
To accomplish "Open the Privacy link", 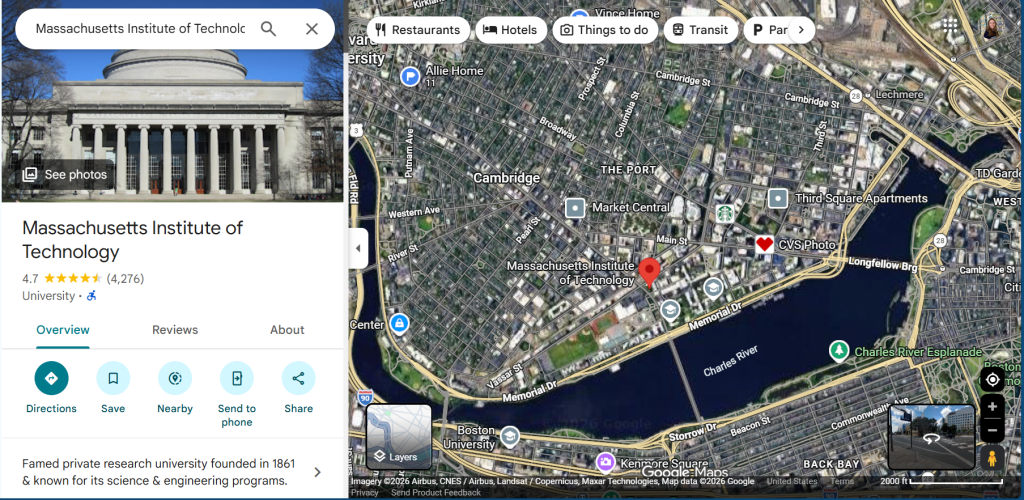I will 364,493.
